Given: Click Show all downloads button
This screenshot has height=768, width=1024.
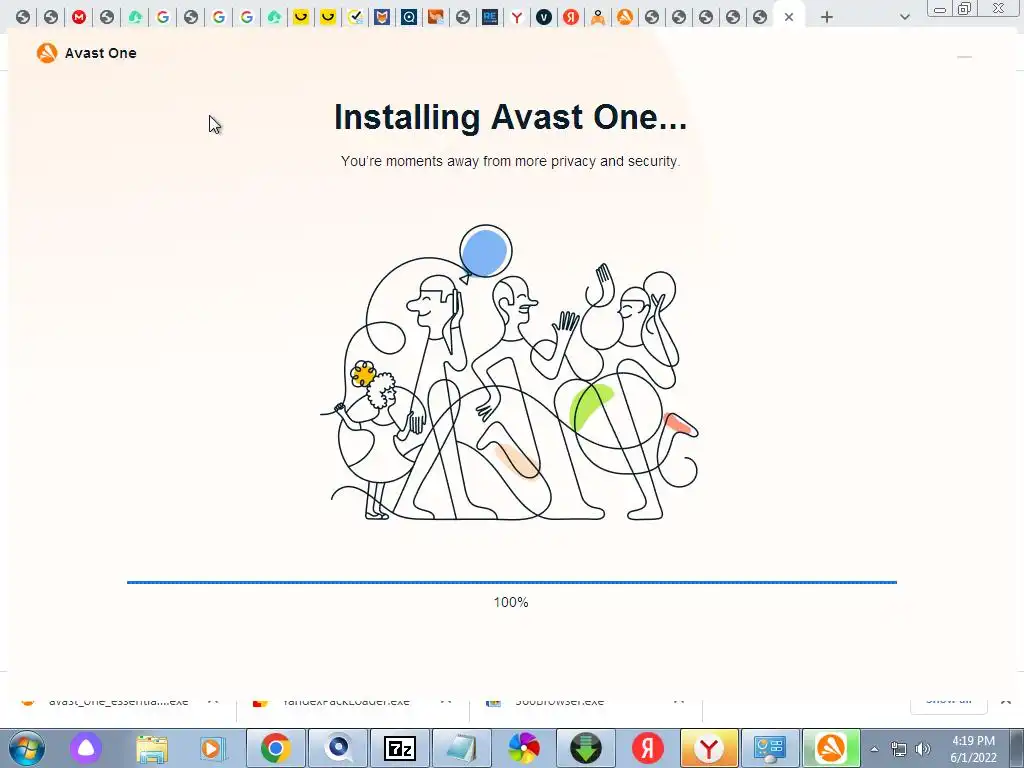Looking at the screenshot, I should click(x=948, y=701).
